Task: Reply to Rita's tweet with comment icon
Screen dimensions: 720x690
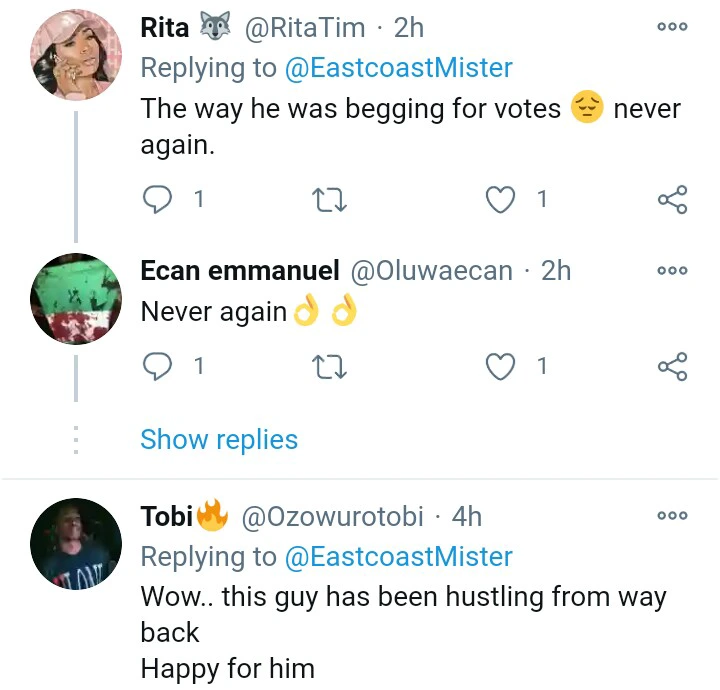Action: [x=158, y=200]
